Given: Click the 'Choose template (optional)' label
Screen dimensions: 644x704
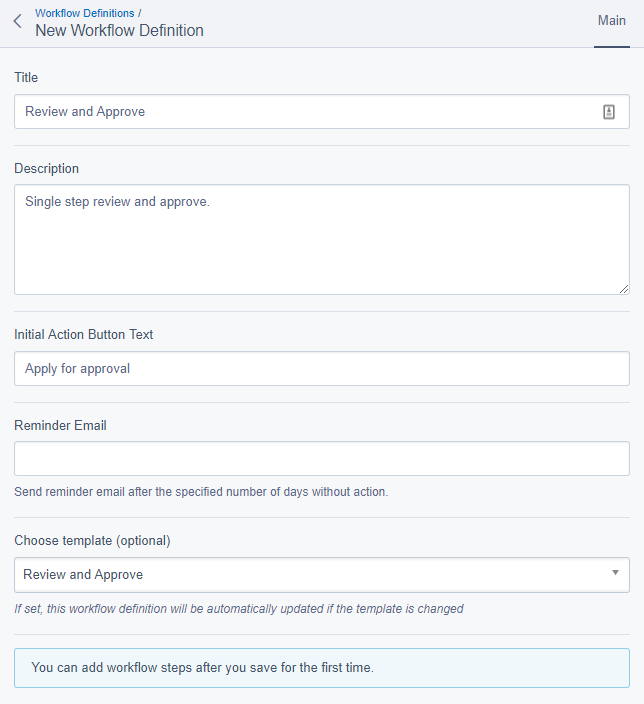Looking at the screenshot, I should [92, 540].
